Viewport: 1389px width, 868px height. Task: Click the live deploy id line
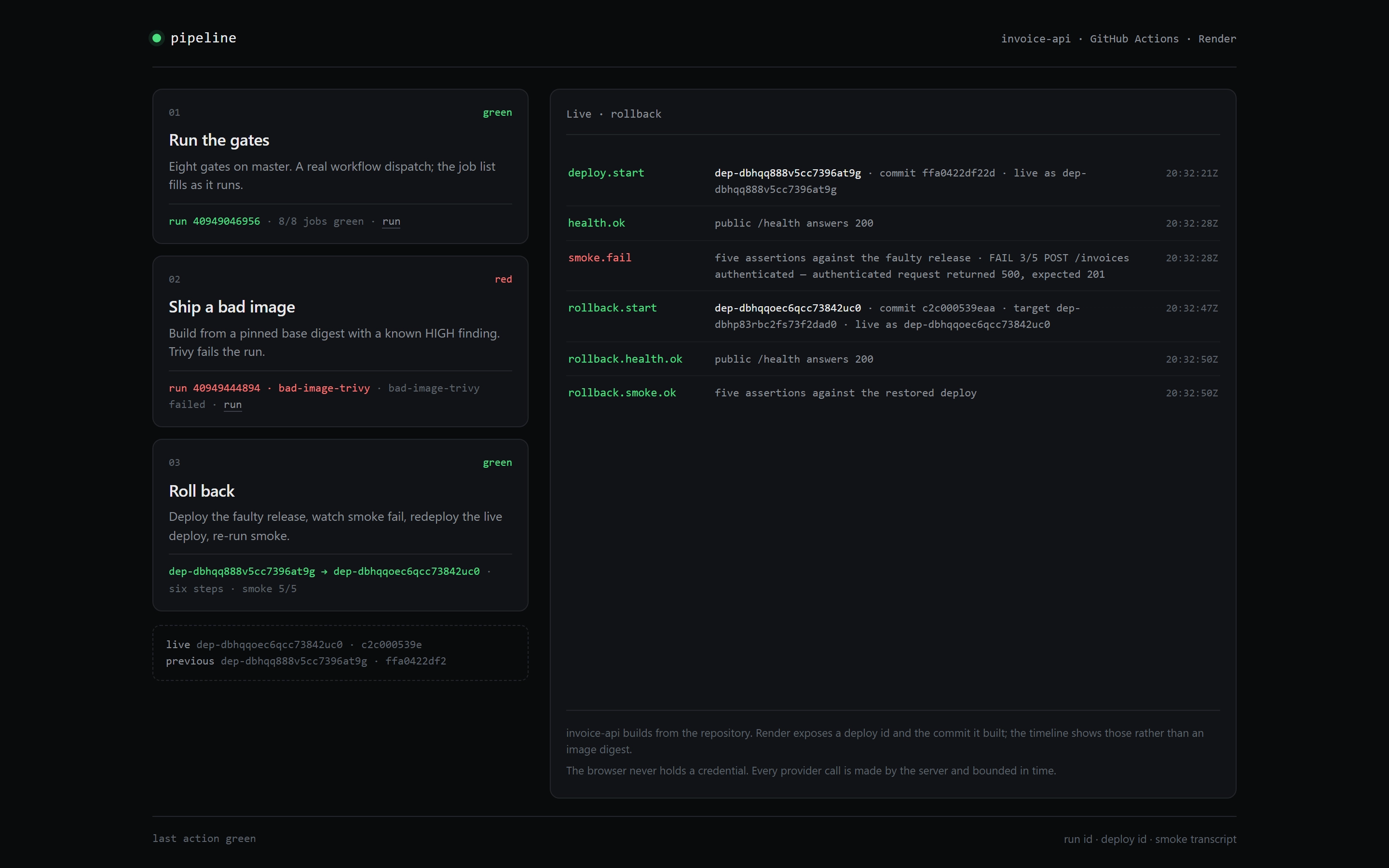click(294, 645)
